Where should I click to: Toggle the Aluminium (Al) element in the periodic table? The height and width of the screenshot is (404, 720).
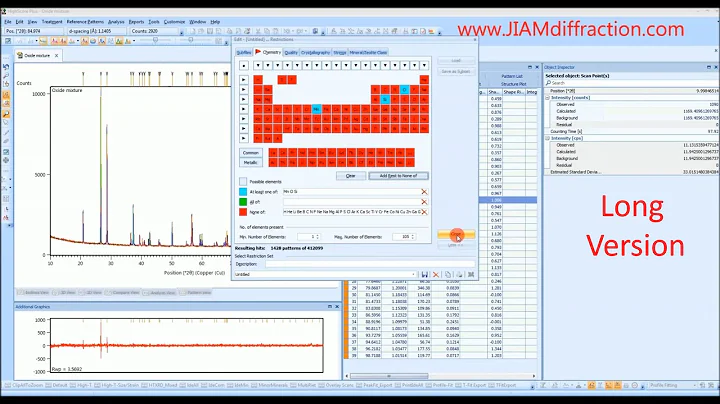tap(375, 99)
